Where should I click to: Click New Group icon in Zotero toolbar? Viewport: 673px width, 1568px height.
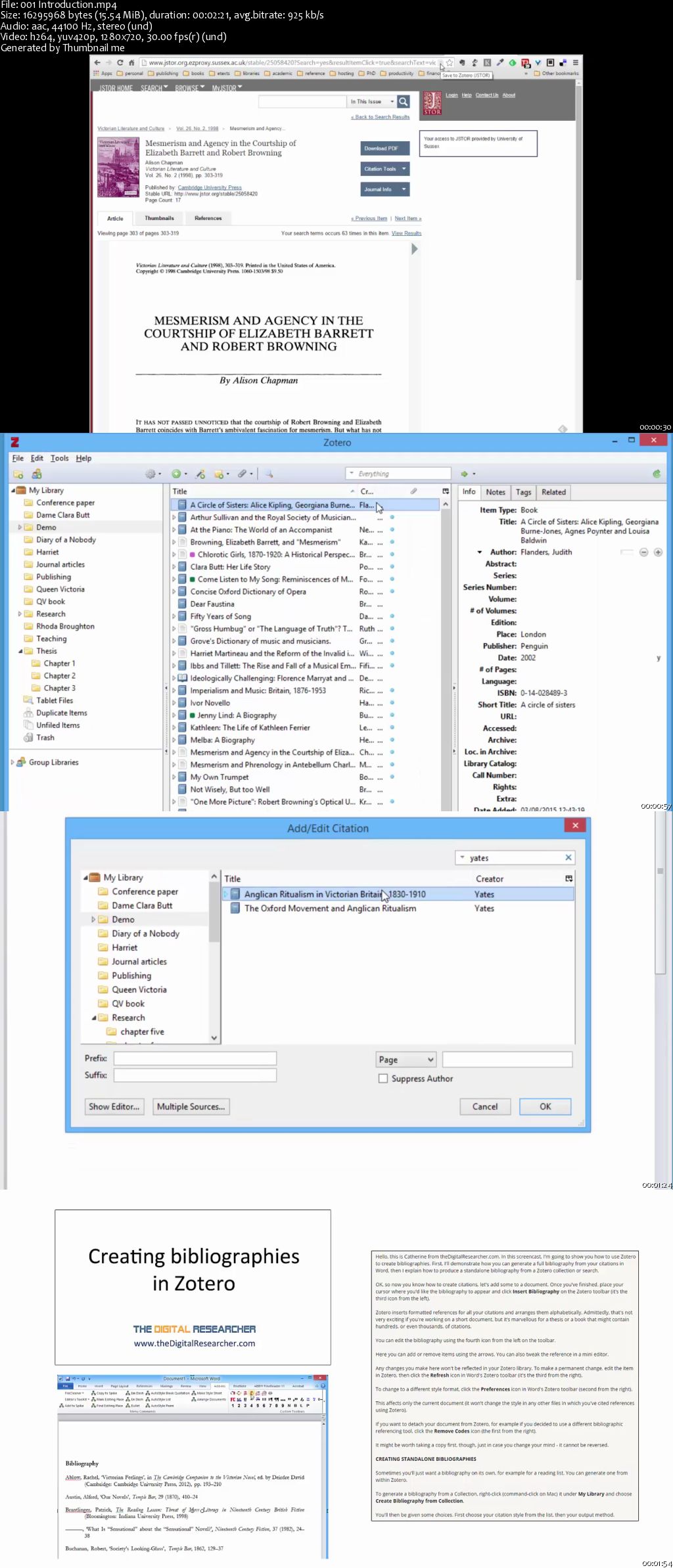tap(37, 474)
